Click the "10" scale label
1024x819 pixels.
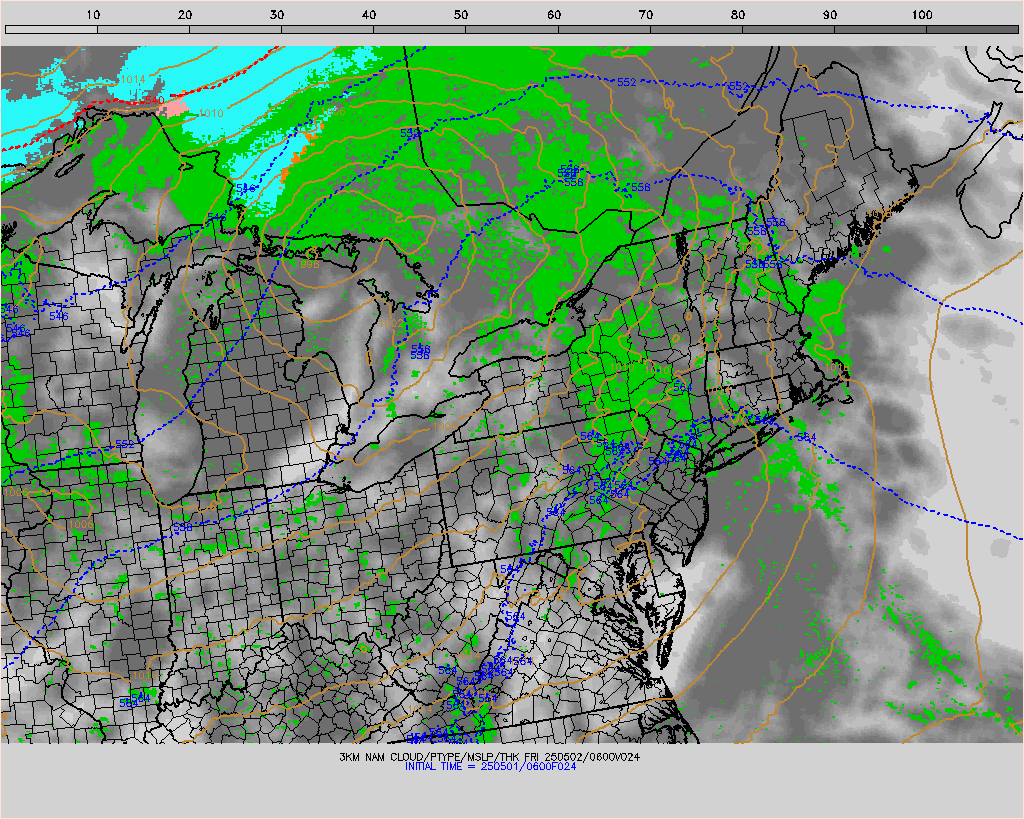93,14
